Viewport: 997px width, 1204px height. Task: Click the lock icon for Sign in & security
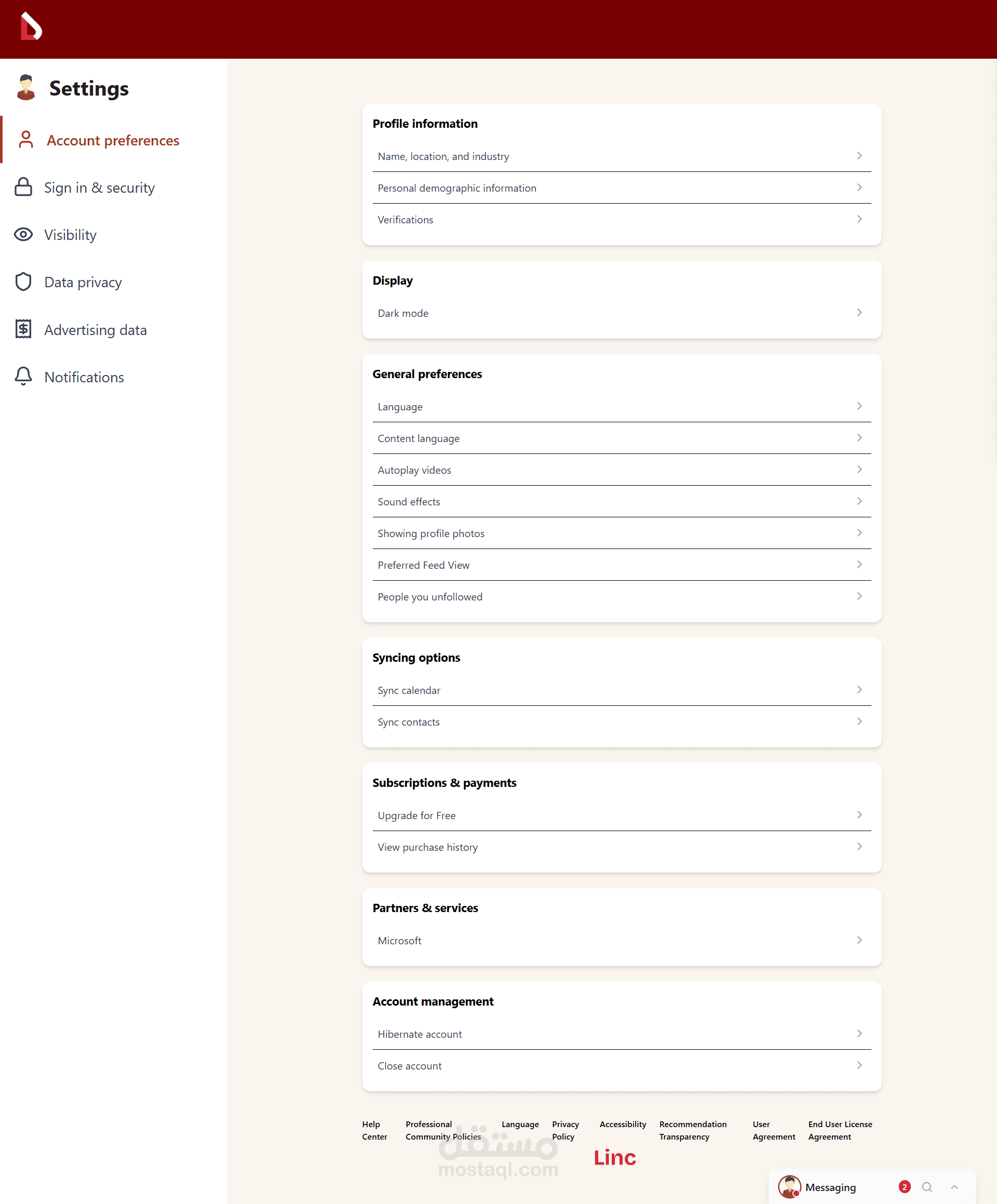23,187
